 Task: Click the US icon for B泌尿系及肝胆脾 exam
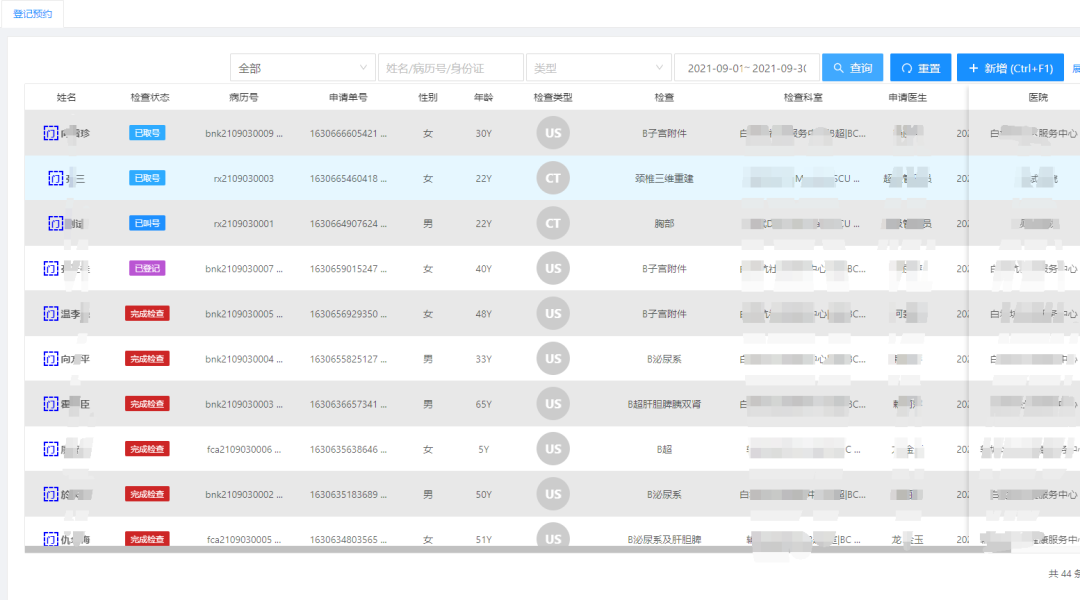[553, 538]
